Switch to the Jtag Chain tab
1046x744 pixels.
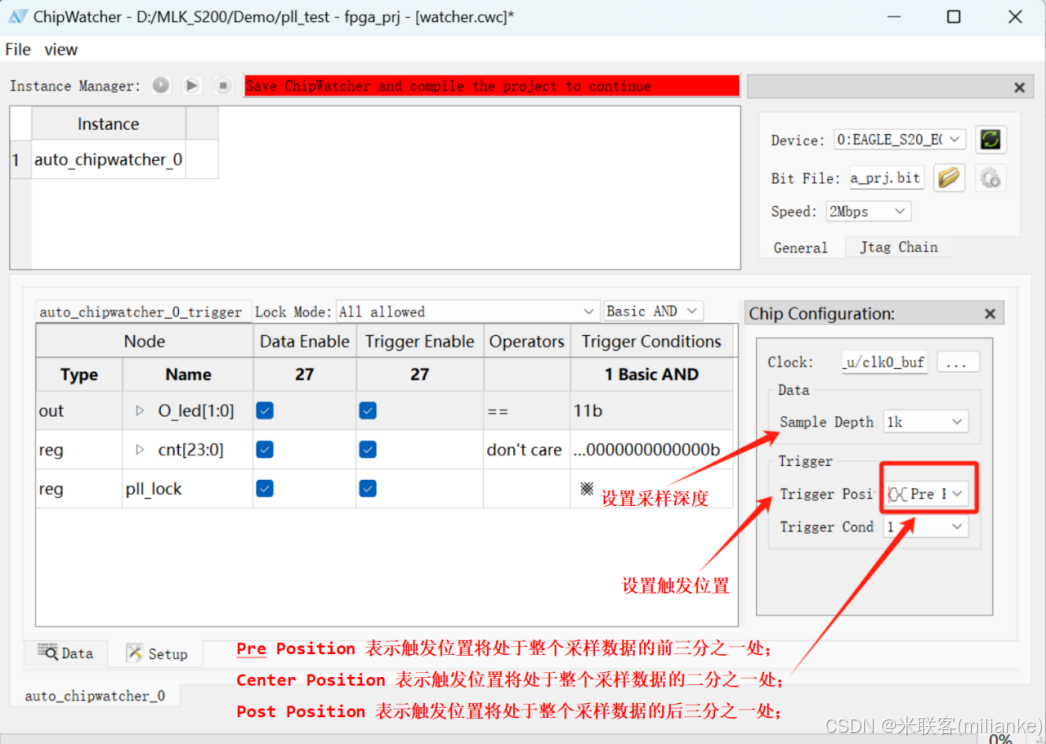click(x=897, y=246)
